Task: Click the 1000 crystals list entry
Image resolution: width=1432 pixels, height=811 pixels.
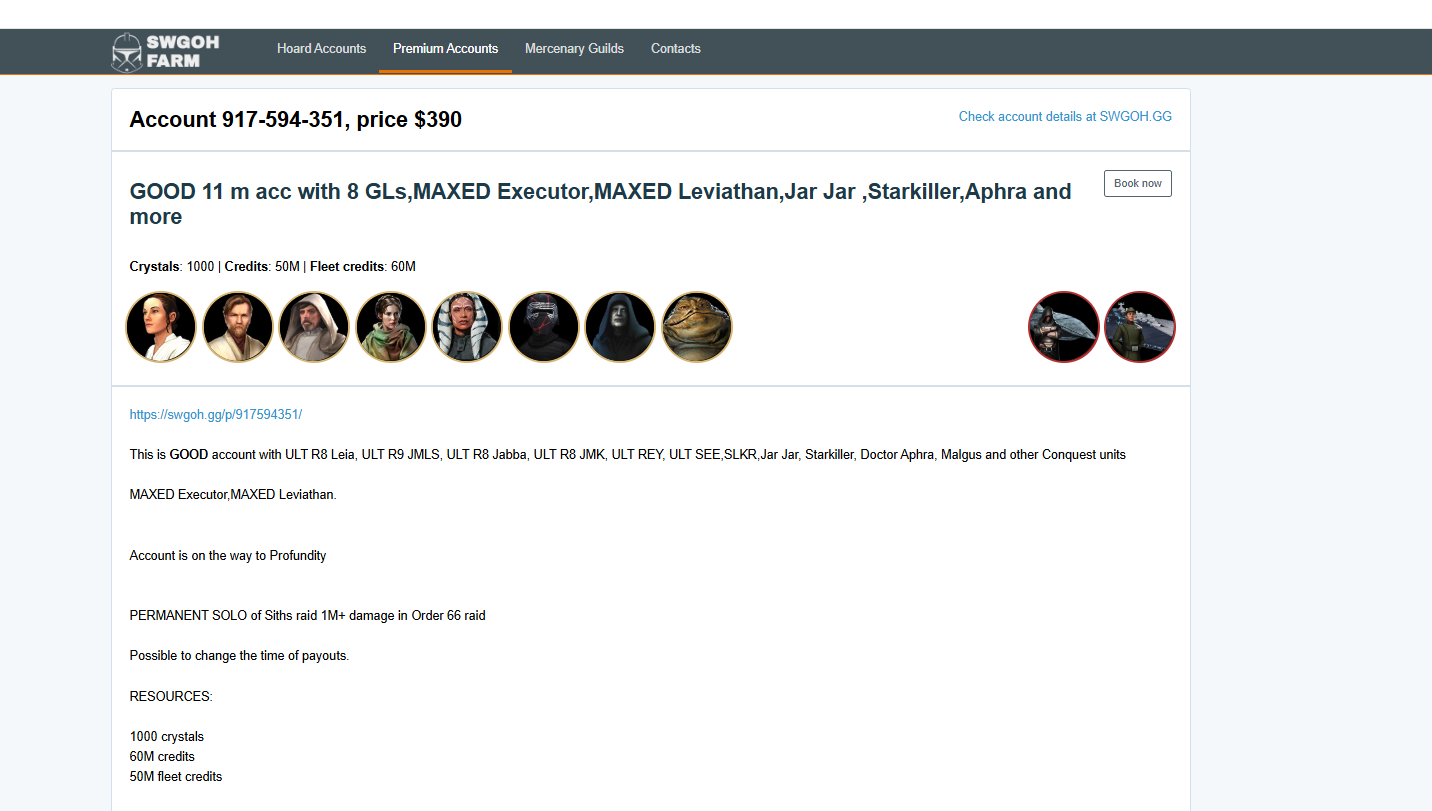Action: pyautogui.click(x=167, y=737)
